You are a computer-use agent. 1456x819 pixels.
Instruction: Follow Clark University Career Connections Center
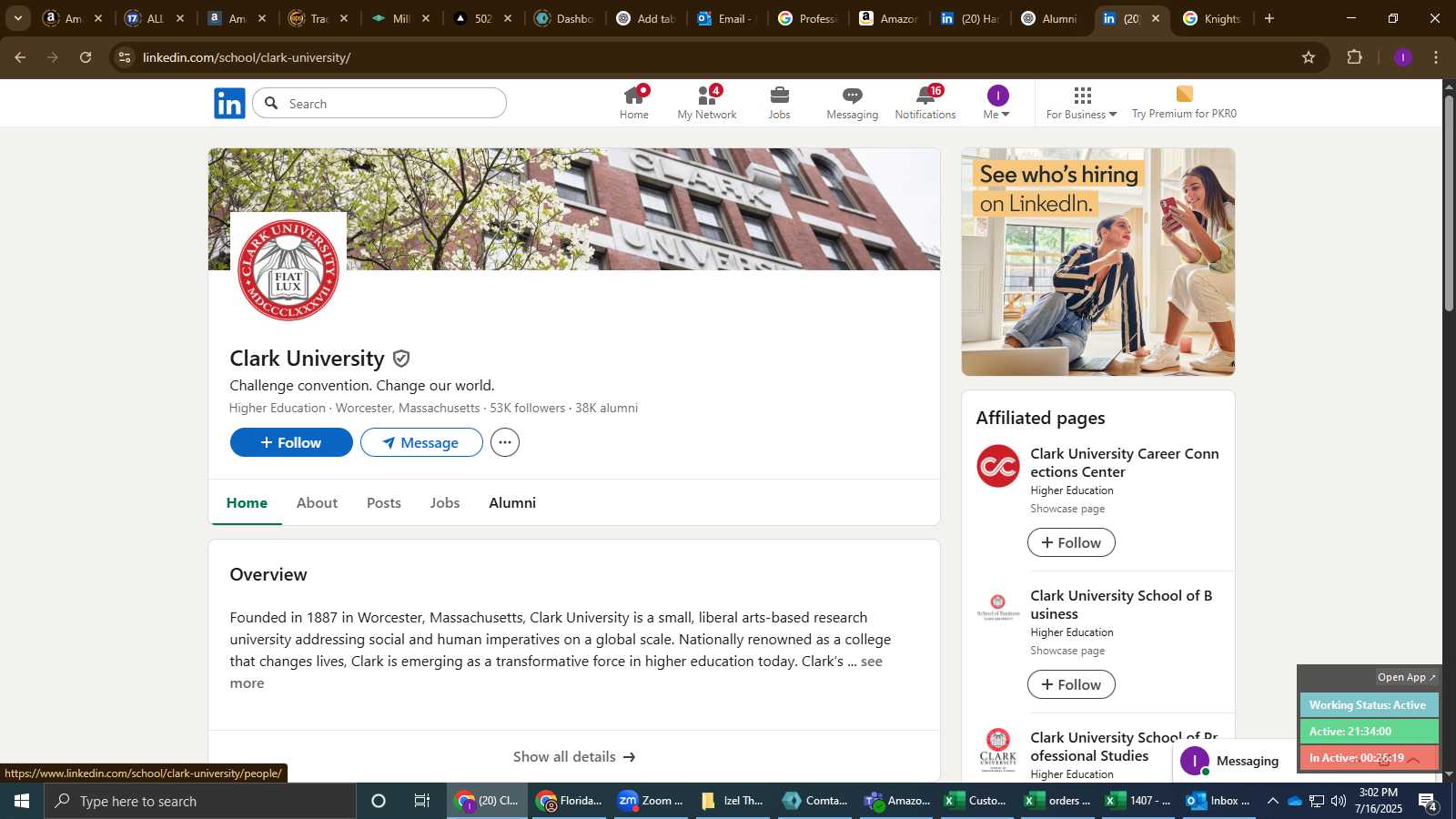point(1071,542)
